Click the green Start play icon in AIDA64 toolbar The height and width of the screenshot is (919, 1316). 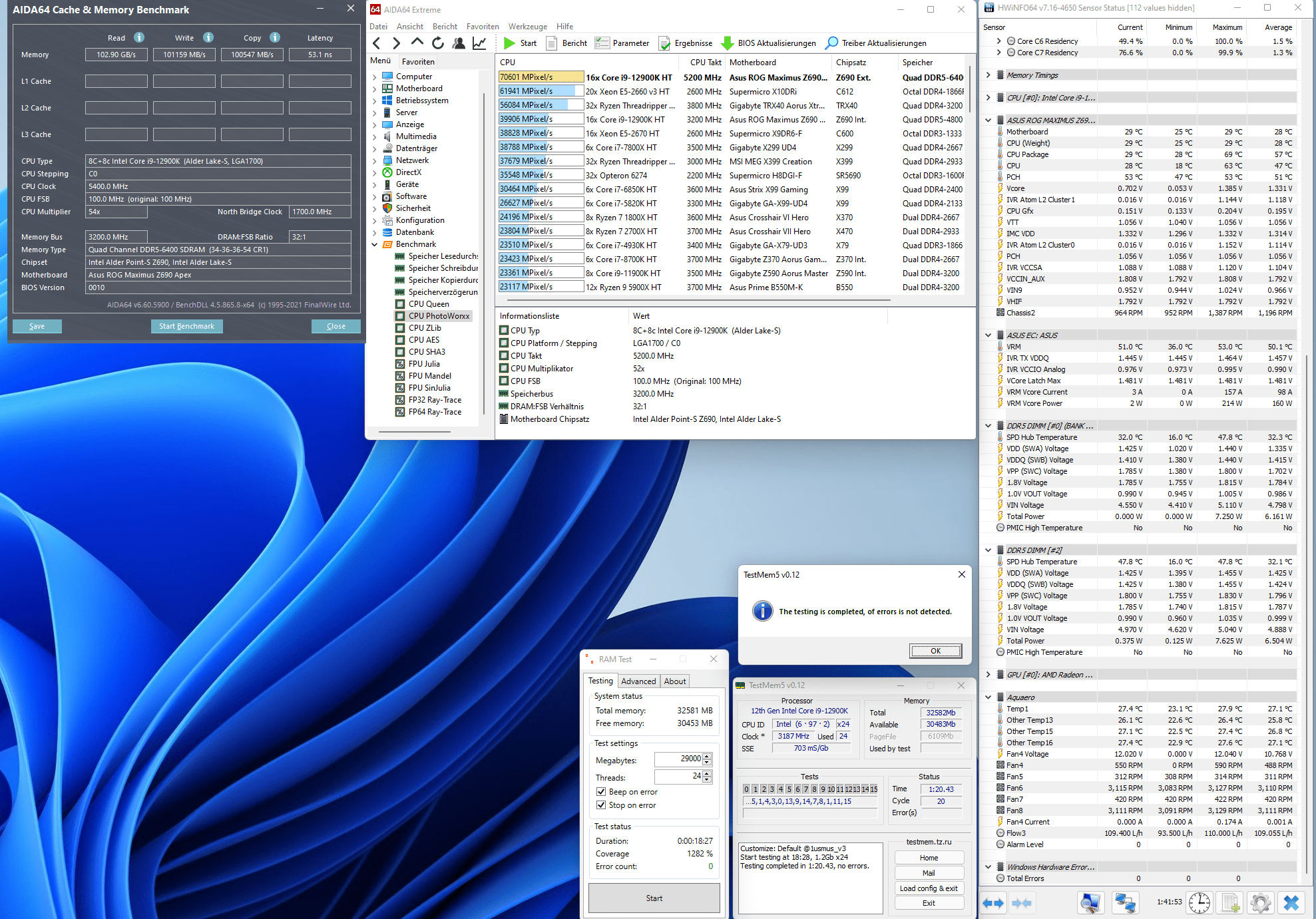(509, 43)
